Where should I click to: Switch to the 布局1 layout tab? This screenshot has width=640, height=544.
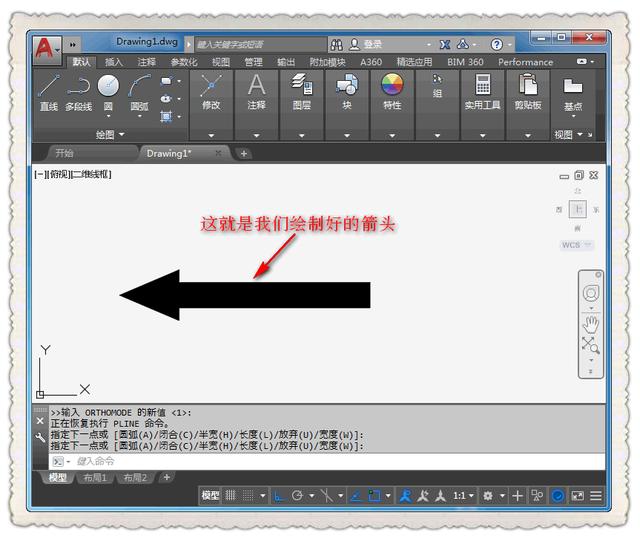[95, 477]
